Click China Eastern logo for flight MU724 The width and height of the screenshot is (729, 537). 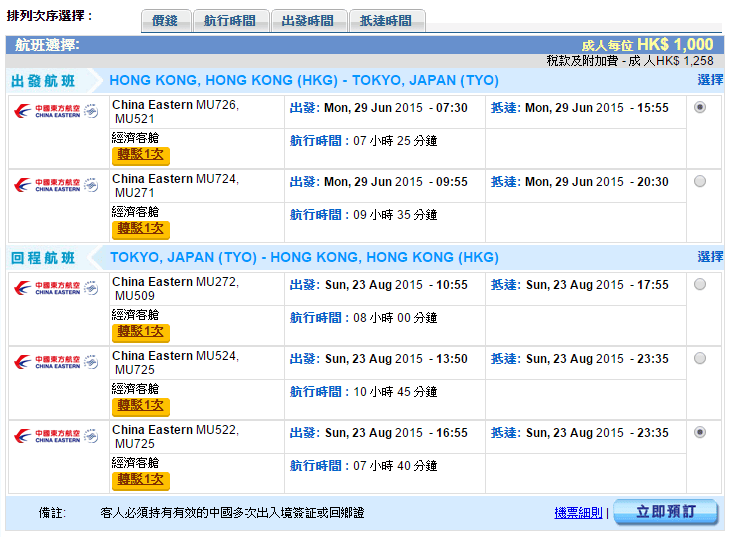[x=56, y=184]
